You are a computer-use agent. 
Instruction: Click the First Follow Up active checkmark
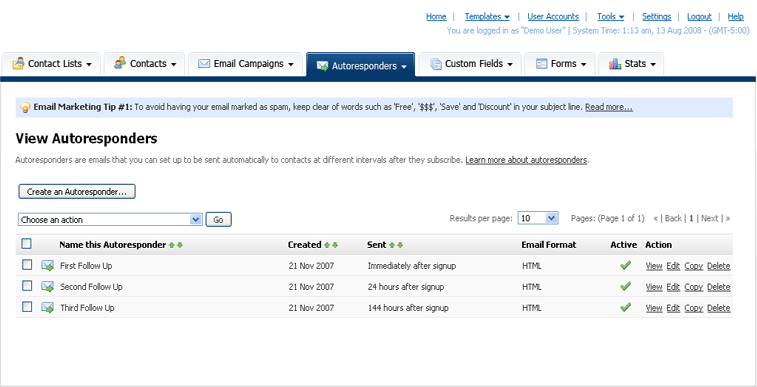[x=626, y=265]
